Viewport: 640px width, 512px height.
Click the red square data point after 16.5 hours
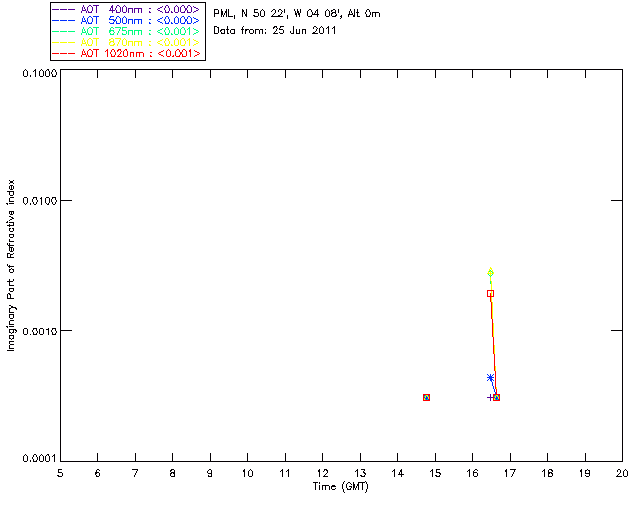[496, 397]
